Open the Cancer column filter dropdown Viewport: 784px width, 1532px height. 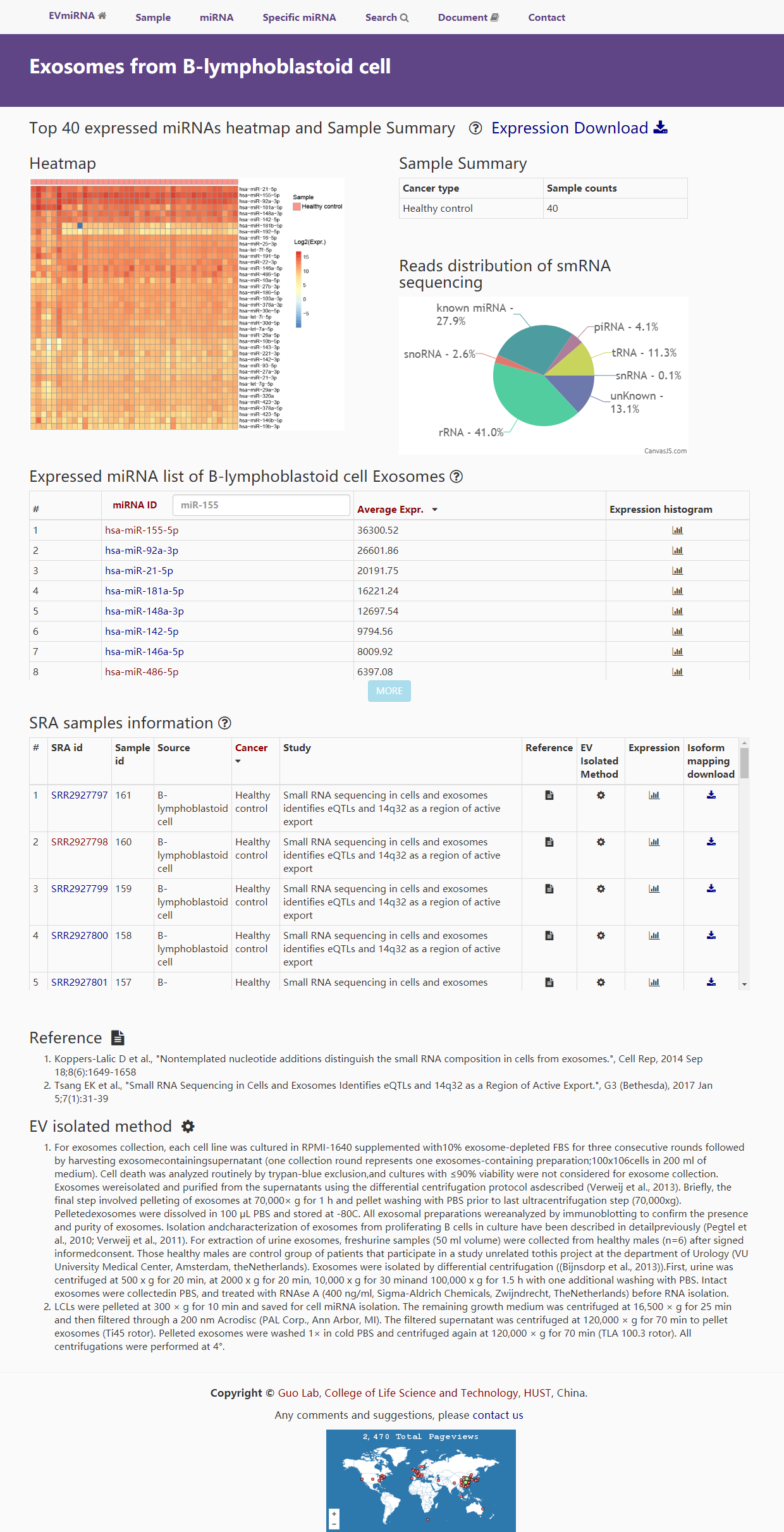point(238,761)
